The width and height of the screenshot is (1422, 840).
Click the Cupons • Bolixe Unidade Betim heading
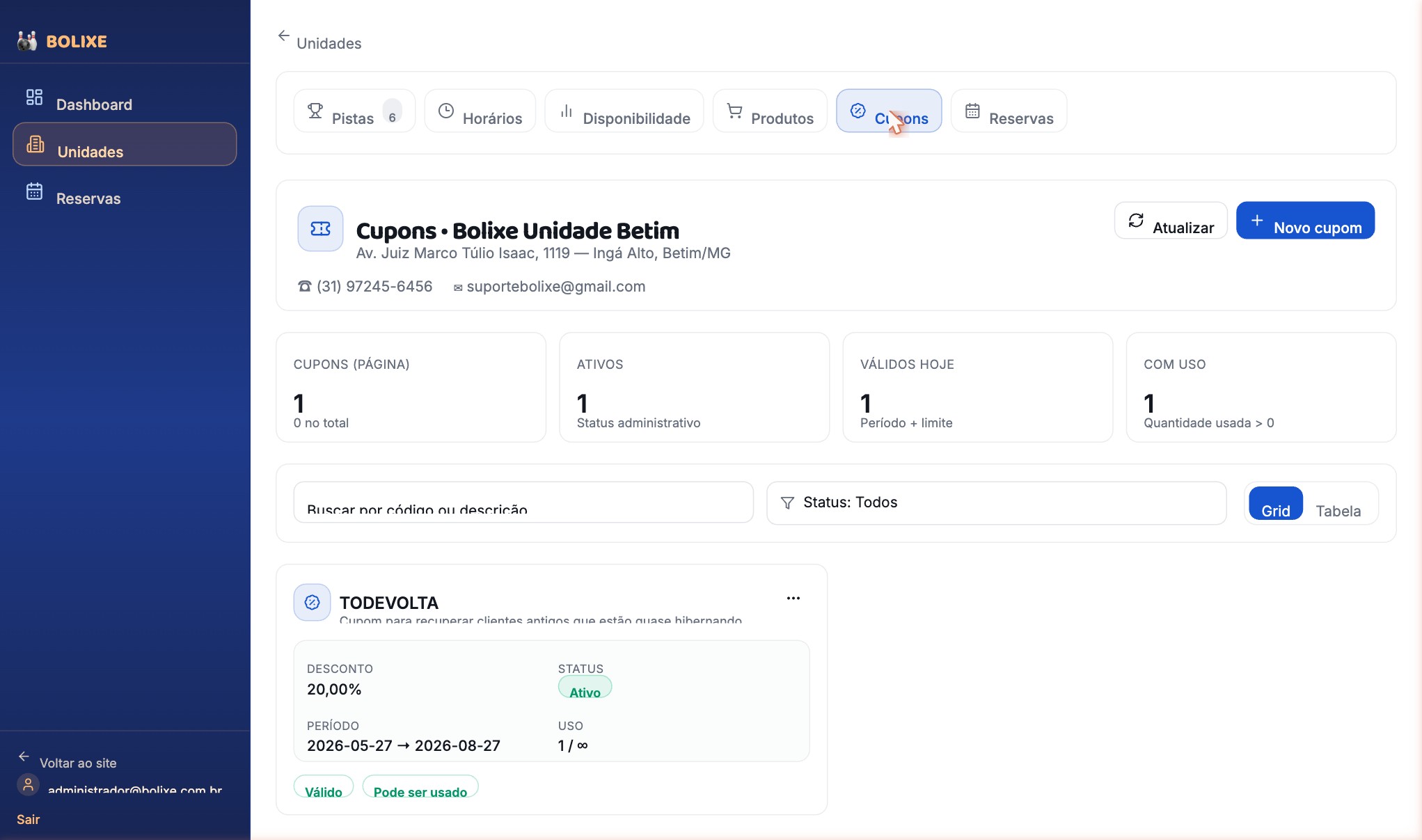517,230
